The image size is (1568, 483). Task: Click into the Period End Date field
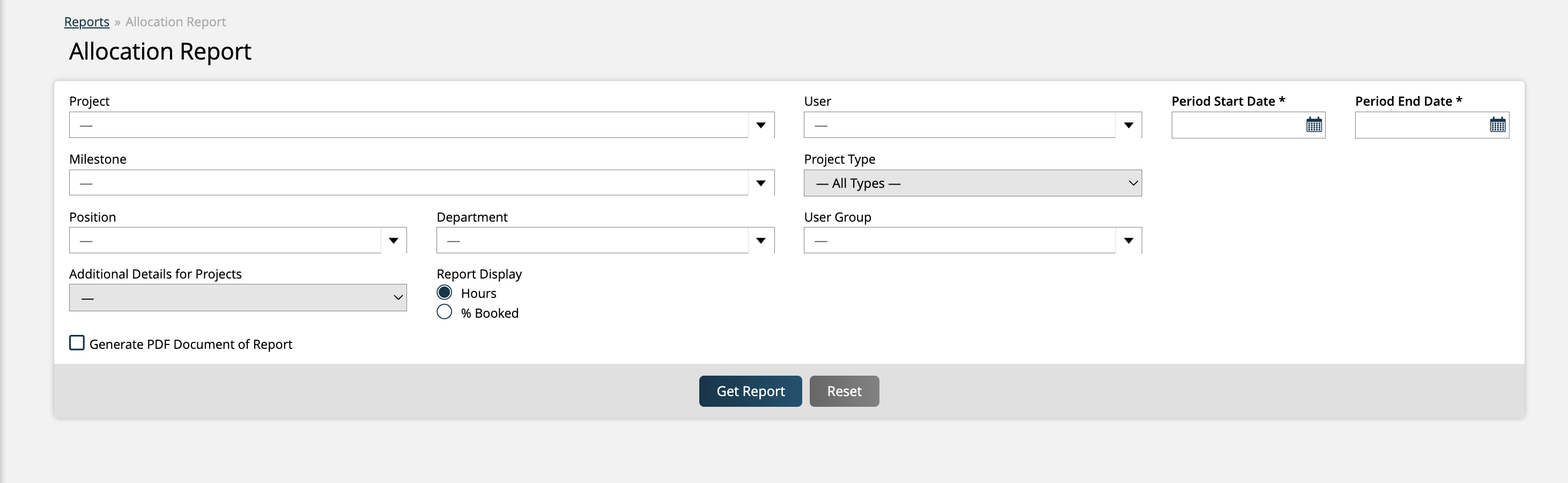[x=1419, y=125]
